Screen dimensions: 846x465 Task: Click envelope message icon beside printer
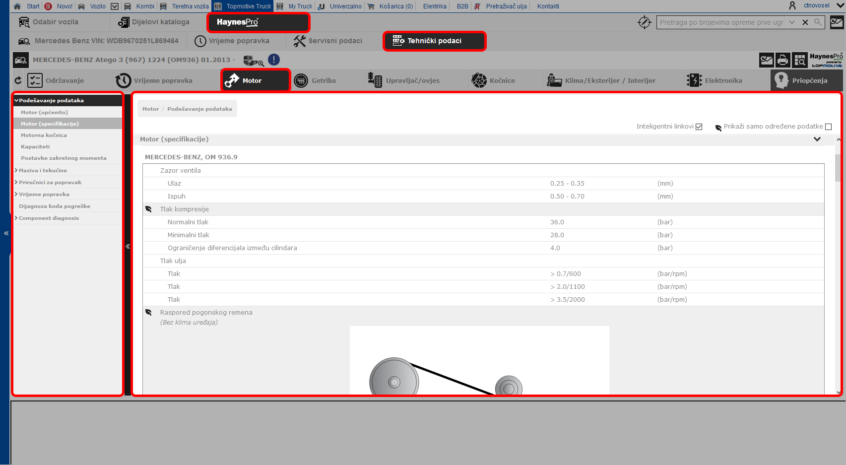pos(766,60)
